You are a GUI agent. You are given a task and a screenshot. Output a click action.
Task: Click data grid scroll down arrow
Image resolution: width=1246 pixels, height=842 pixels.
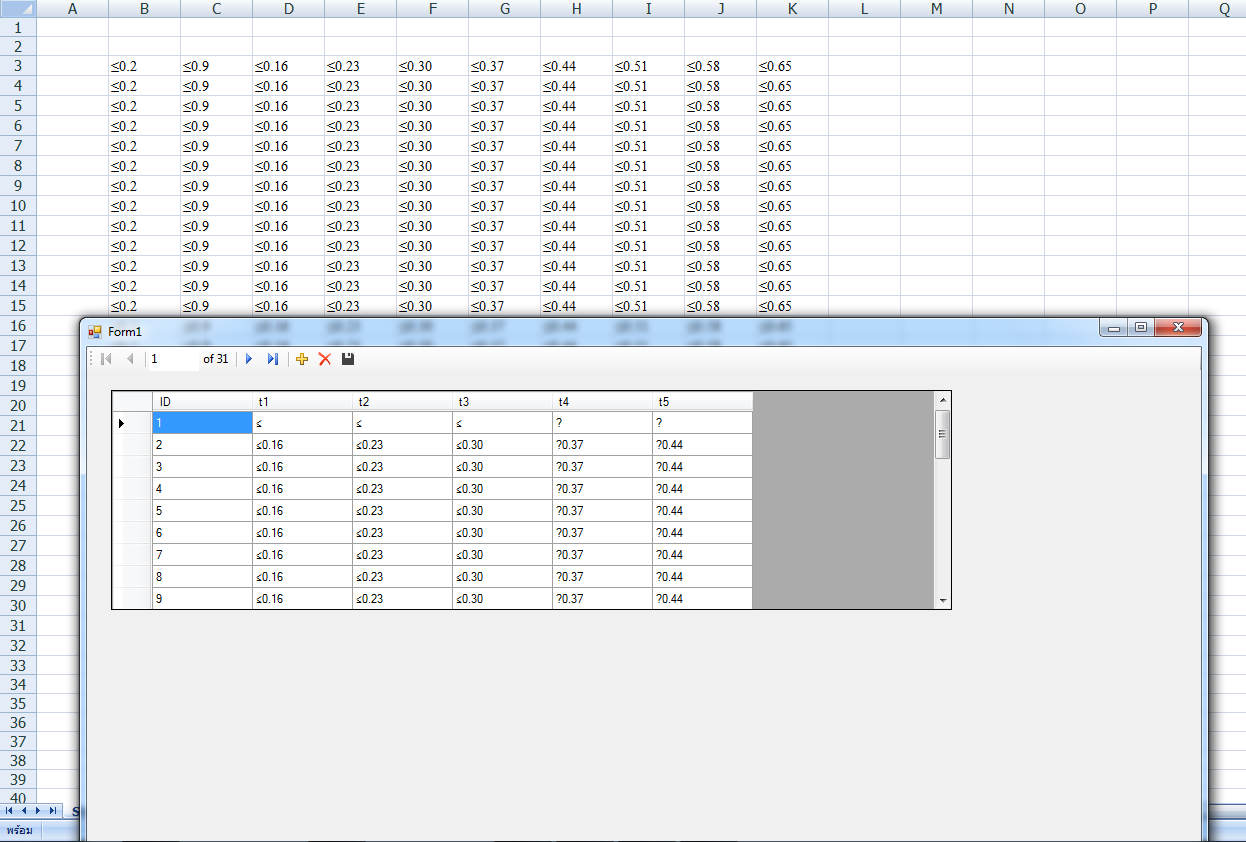(x=942, y=600)
